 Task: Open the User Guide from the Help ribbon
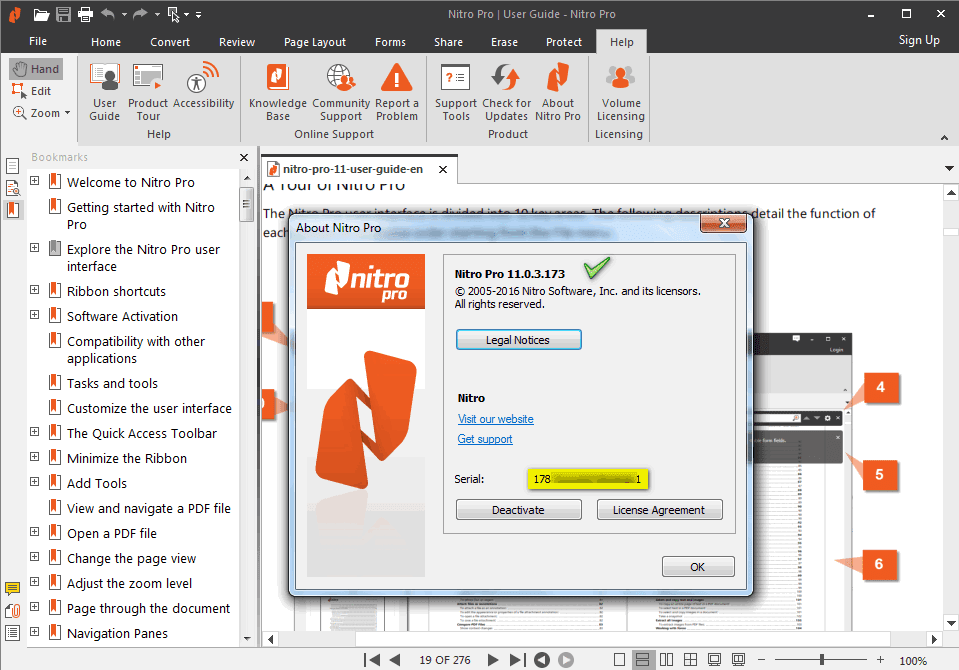[105, 92]
